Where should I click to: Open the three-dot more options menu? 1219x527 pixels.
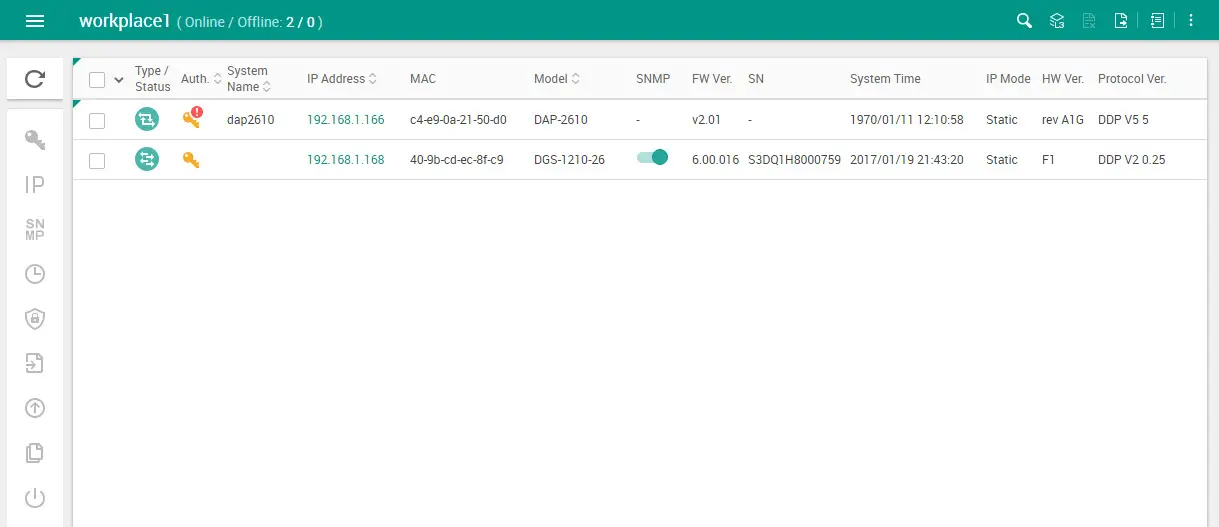[x=1191, y=21]
